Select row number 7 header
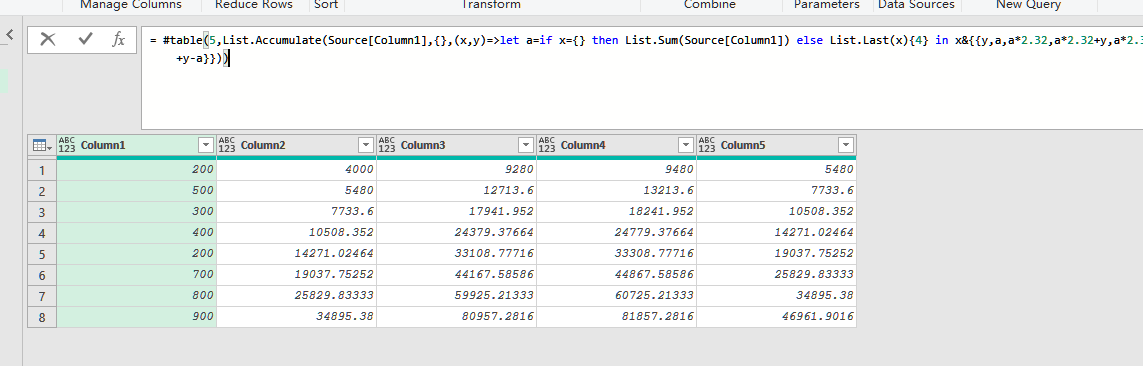This screenshot has height=366, width=1143. click(42, 297)
